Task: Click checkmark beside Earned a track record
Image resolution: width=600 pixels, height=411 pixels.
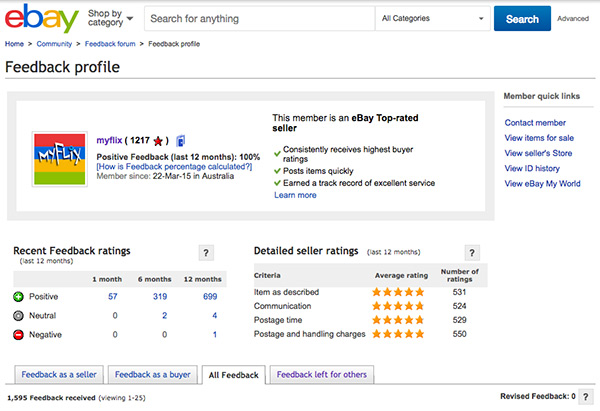Action: (x=277, y=183)
